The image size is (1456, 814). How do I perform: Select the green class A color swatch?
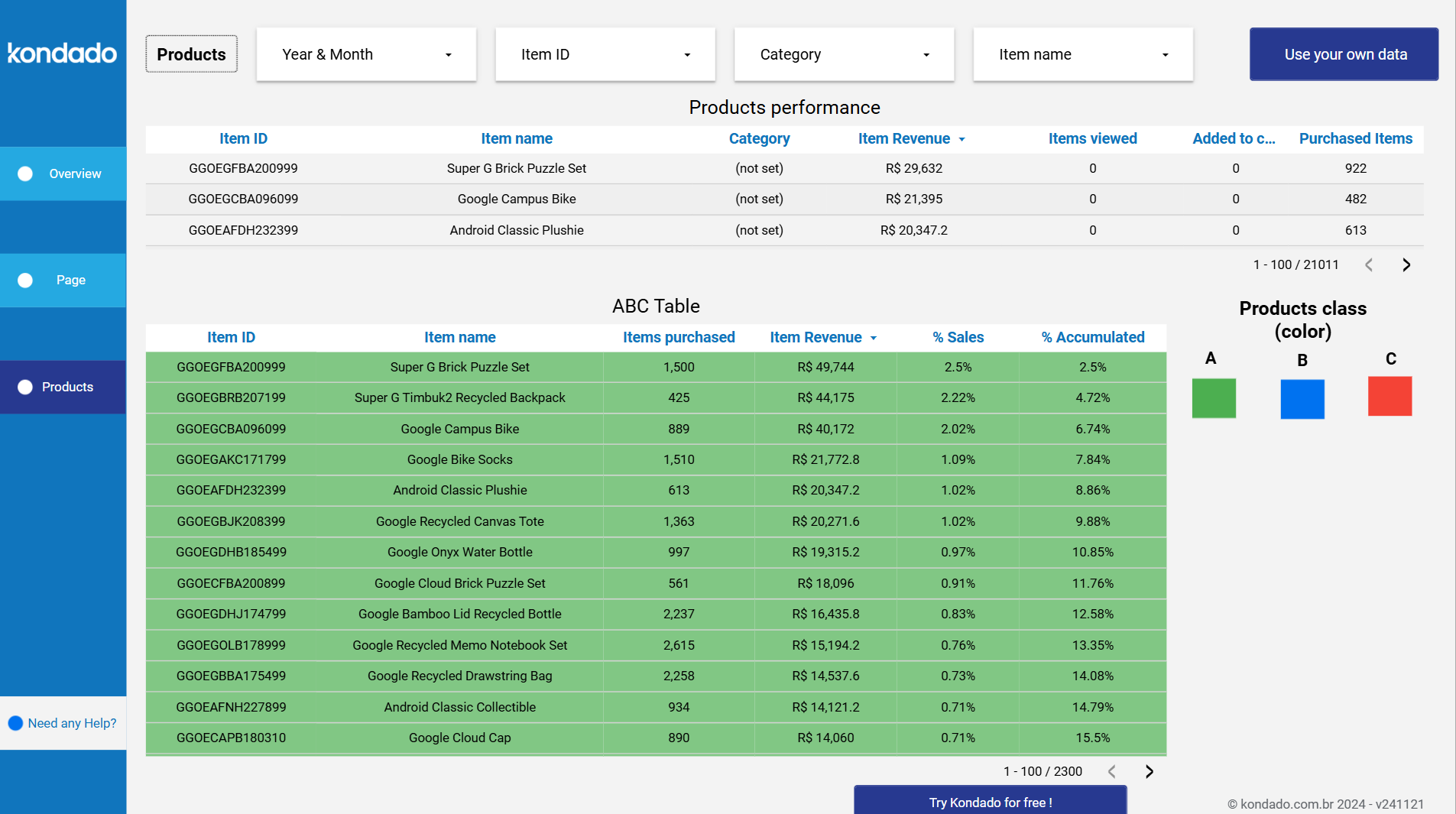(x=1214, y=398)
